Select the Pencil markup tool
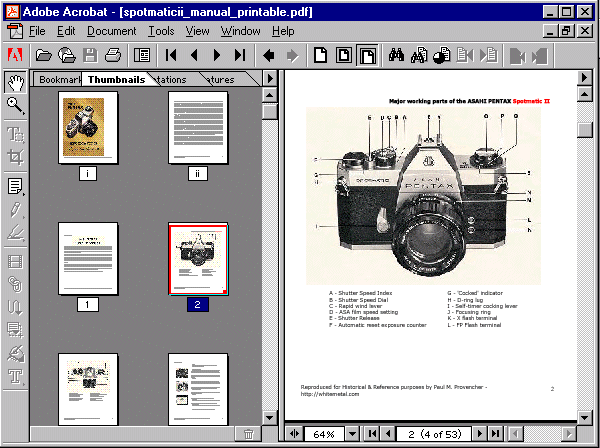Screen dimensions: 600x448 16,210
